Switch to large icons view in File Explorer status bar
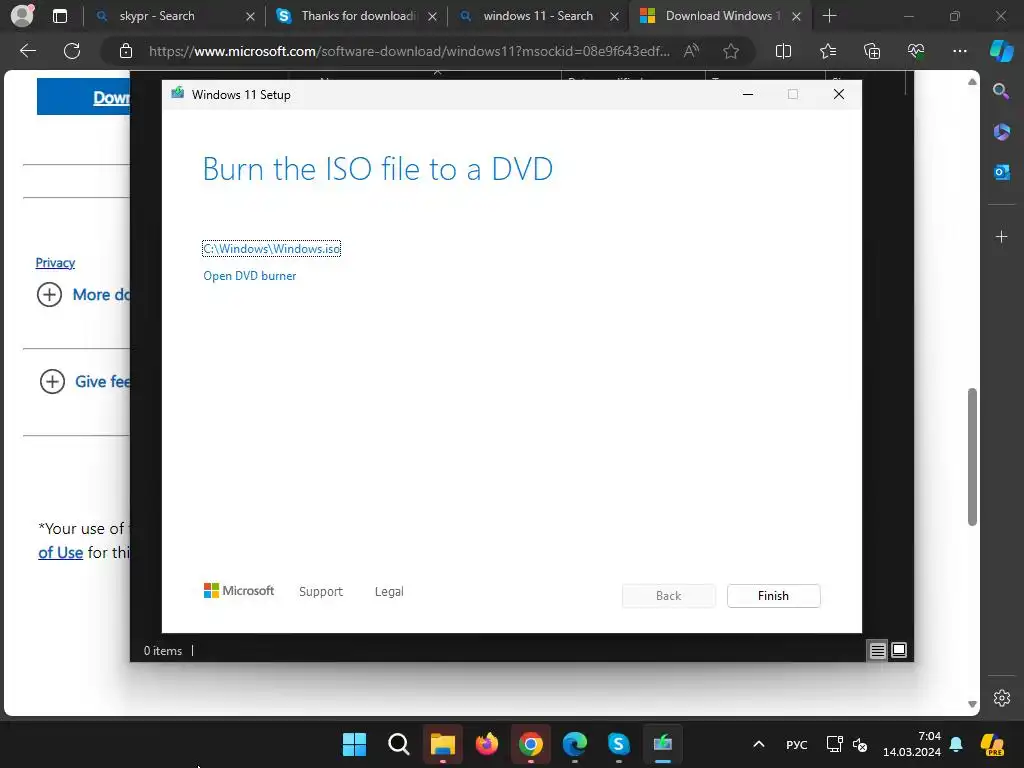The image size is (1024, 768). pyautogui.click(x=899, y=650)
